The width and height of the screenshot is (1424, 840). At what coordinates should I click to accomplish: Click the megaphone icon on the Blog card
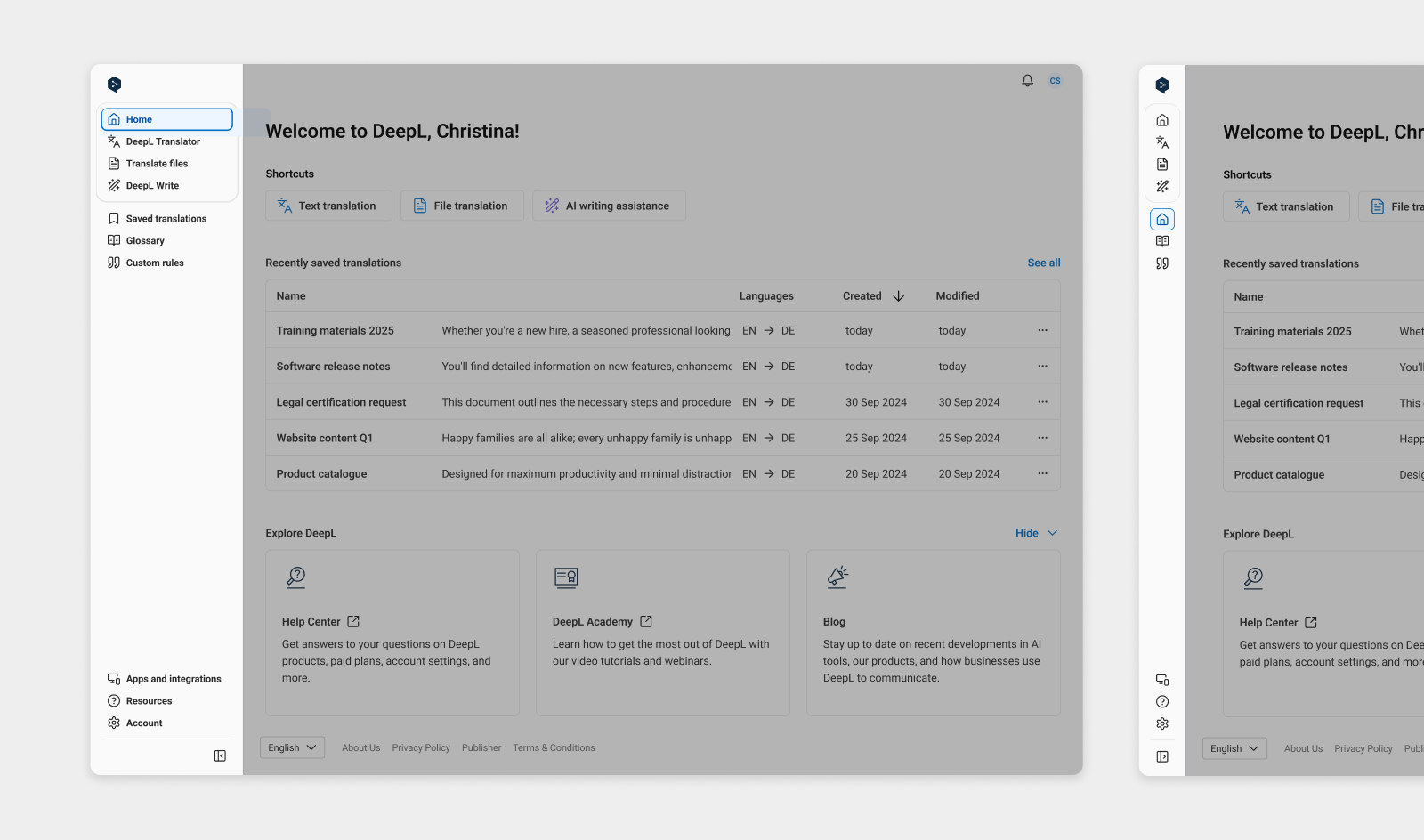(x=837, y=577)
